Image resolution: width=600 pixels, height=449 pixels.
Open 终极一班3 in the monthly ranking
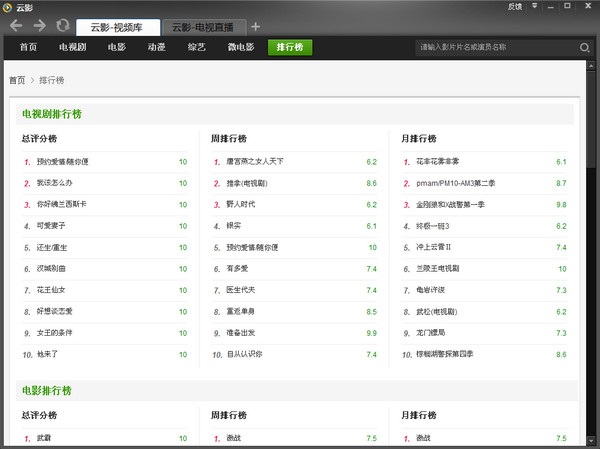tap(433, 226)
